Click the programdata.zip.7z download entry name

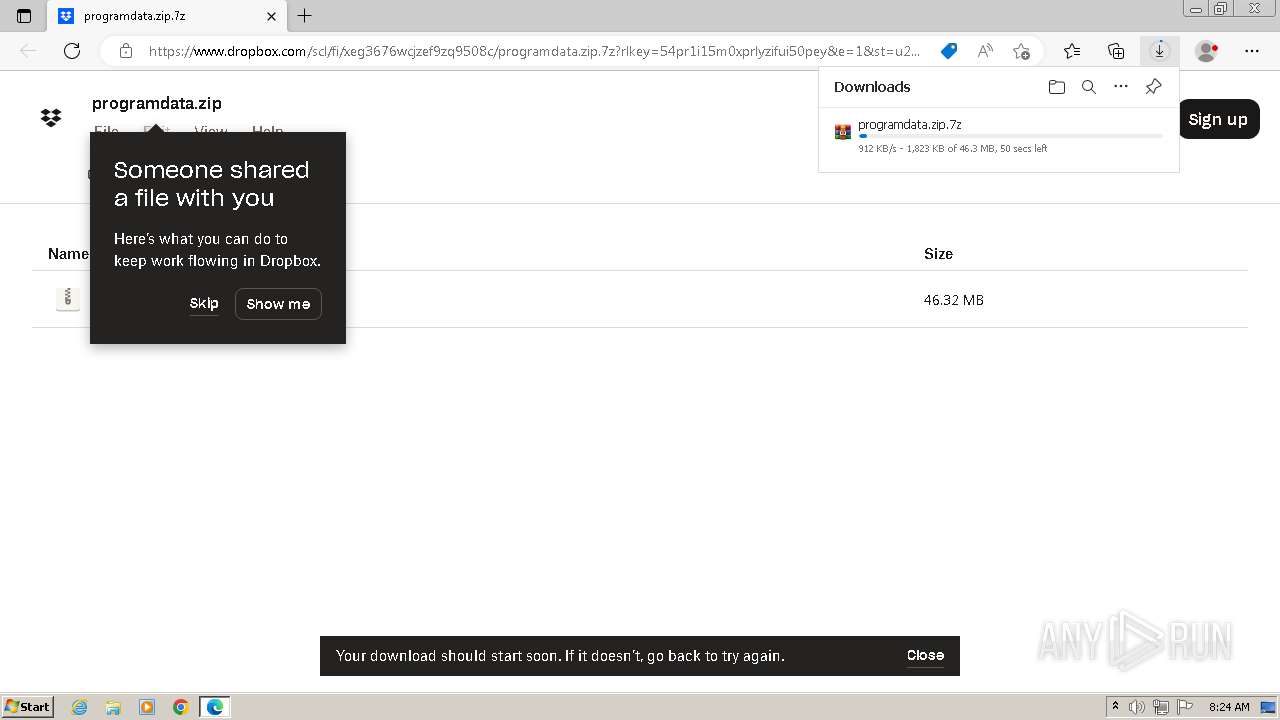[910, 125]
